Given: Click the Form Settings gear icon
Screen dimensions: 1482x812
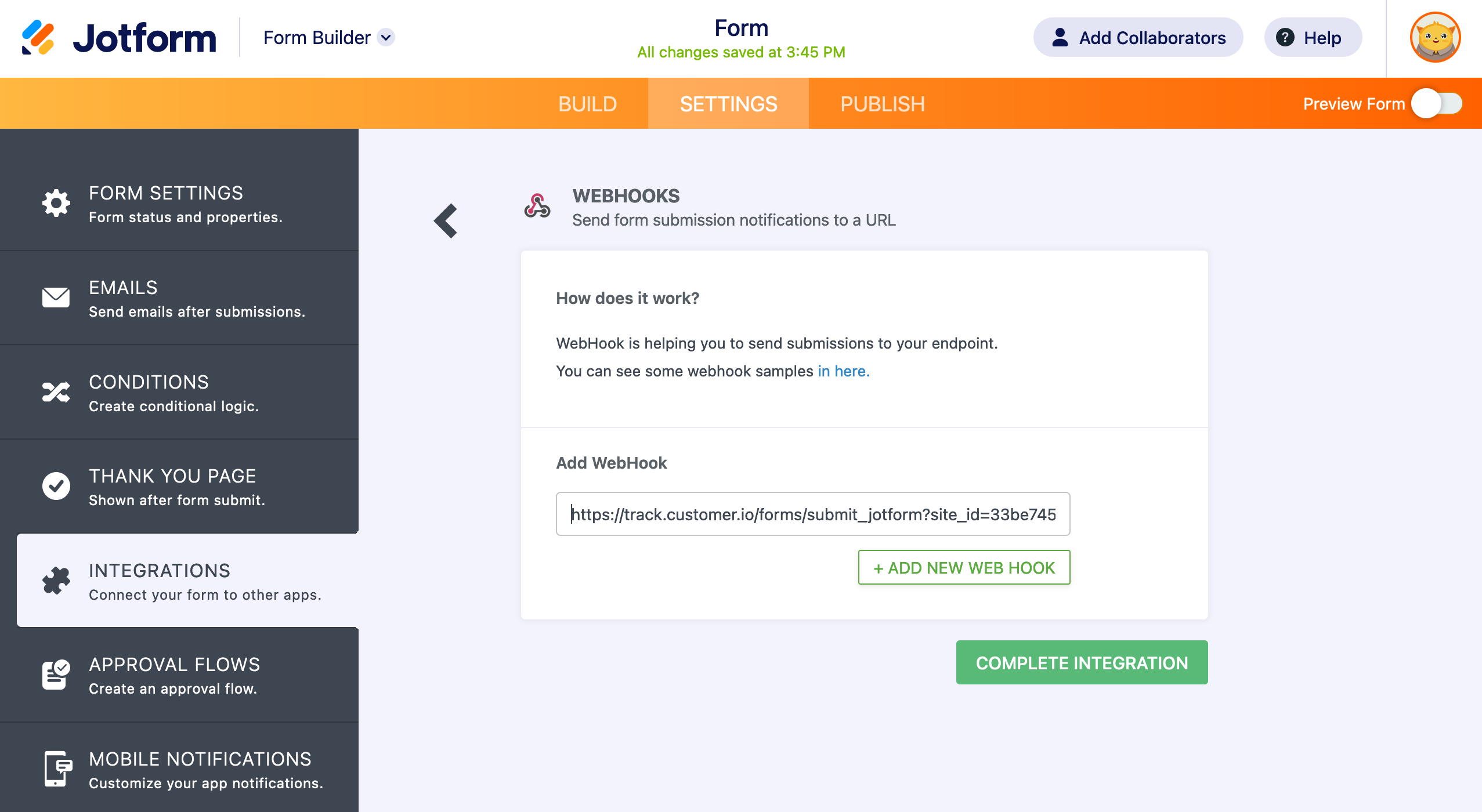Looking at the screenshot, I should click(x=56, y=203).
